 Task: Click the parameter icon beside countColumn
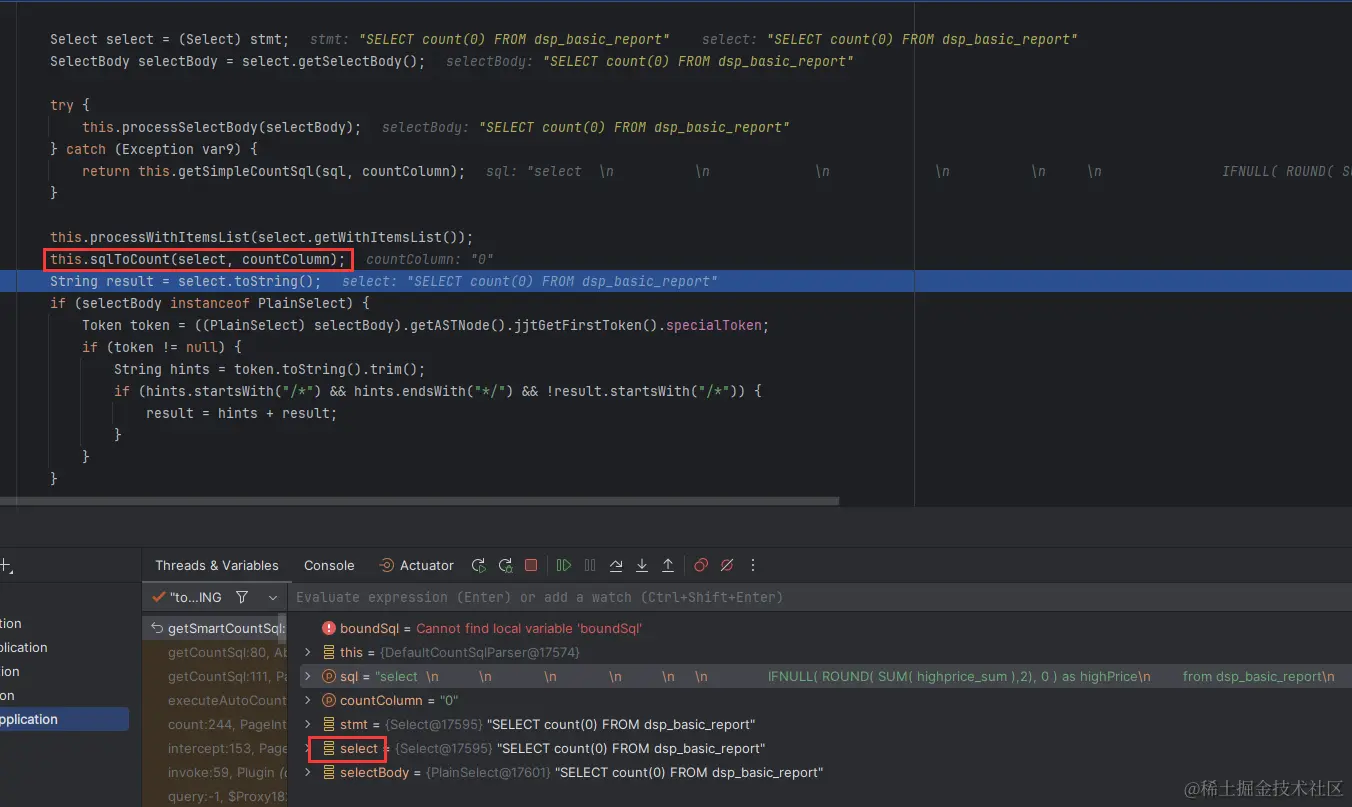click(x=328, y=700)
